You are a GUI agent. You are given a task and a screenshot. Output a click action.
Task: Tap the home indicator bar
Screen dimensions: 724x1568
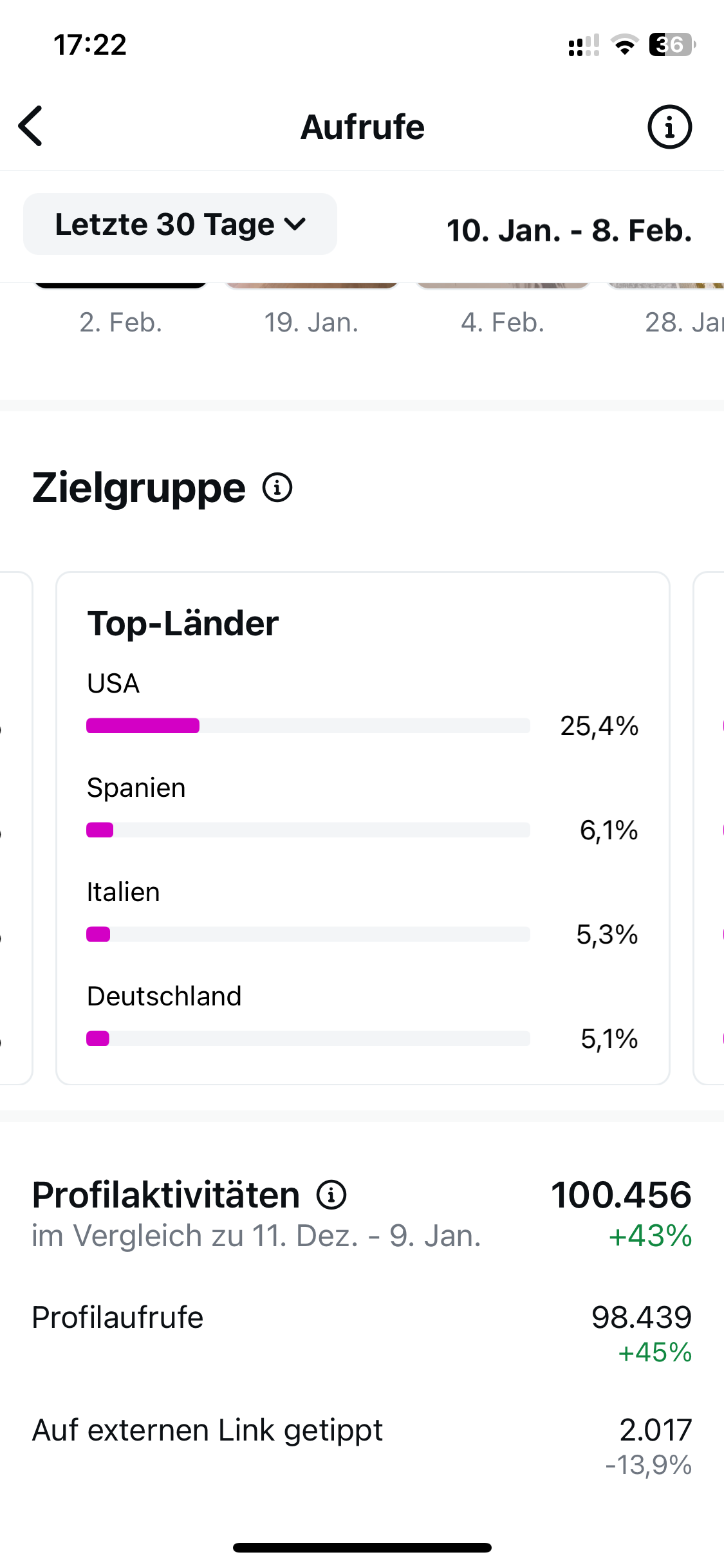pos(362,1547)
